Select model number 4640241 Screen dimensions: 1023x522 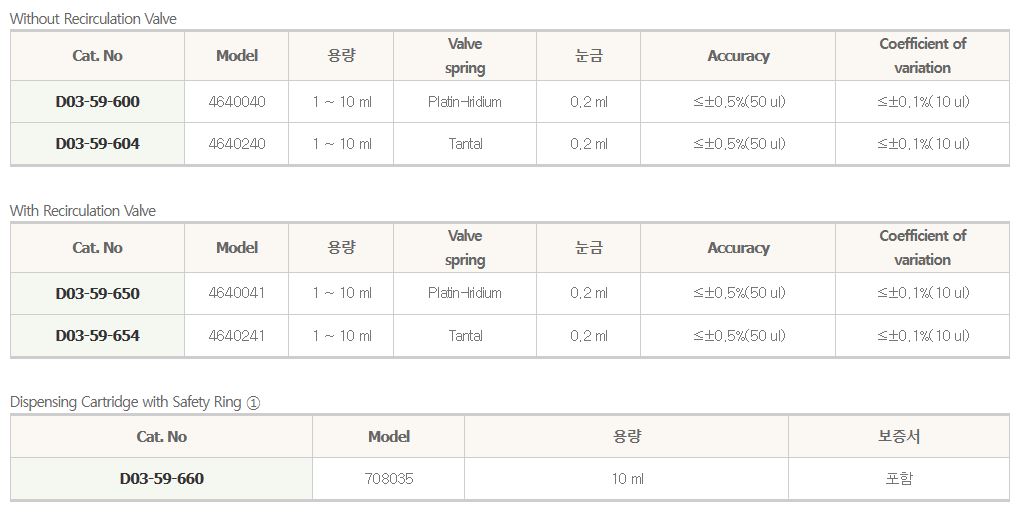(237, 336)
